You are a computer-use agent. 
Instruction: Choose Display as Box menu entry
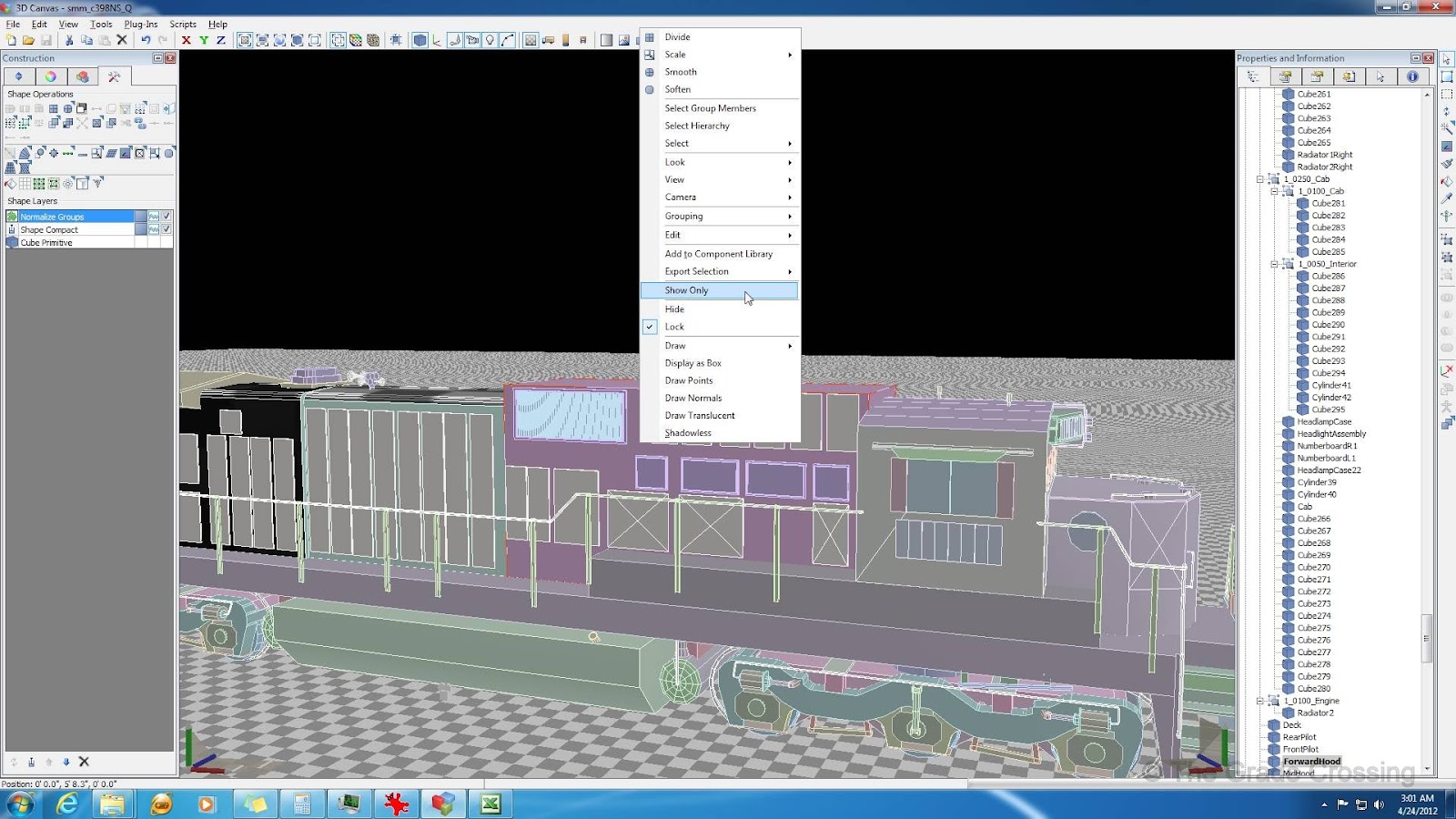[x=720, y=363]
